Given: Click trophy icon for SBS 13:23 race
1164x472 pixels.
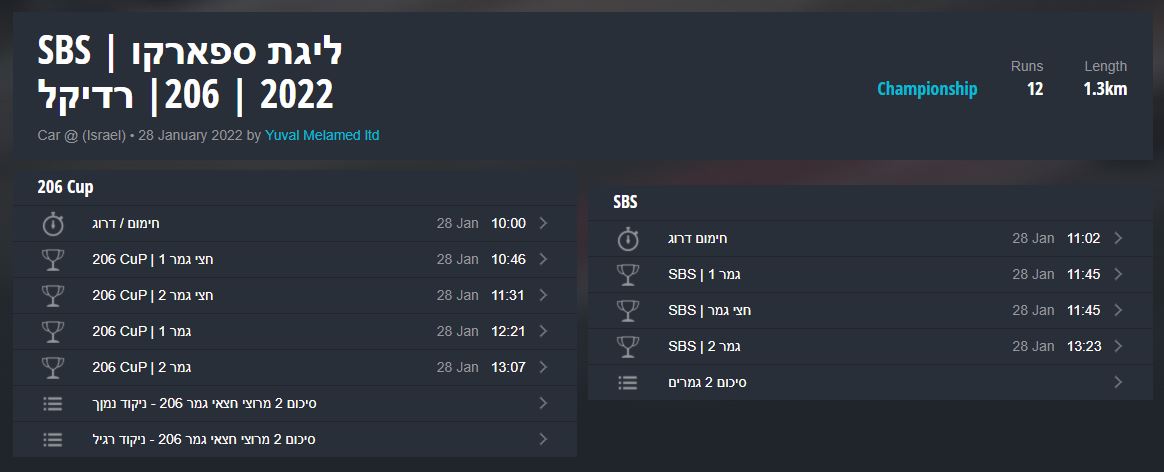Looking at the screenshot, I should pos(628,347).
